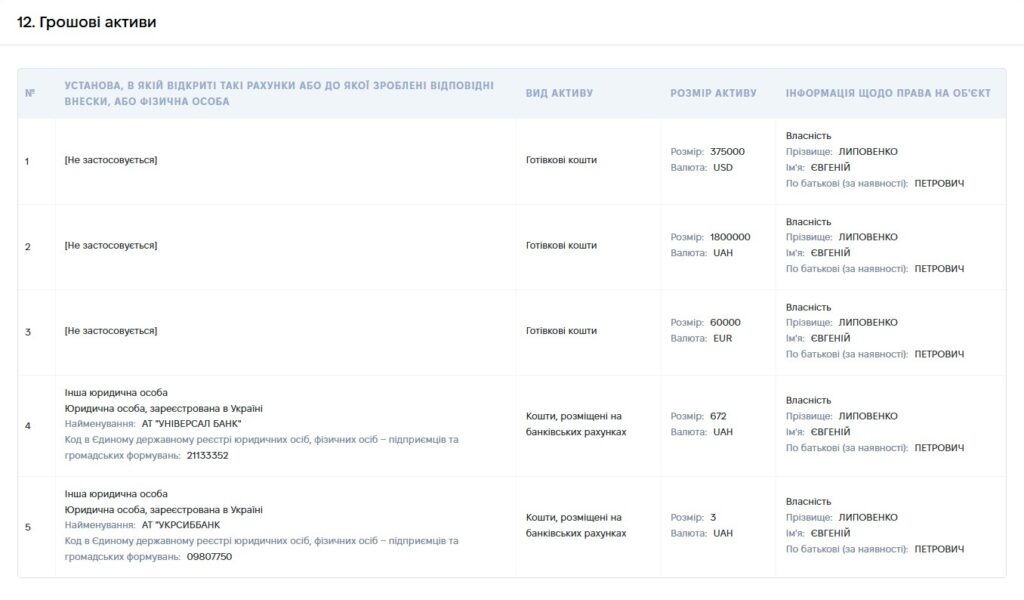Select the bank name АТ "УКРСИББАНК"
This screenshot has width=1024, height=600.
[x=181, y=525]
